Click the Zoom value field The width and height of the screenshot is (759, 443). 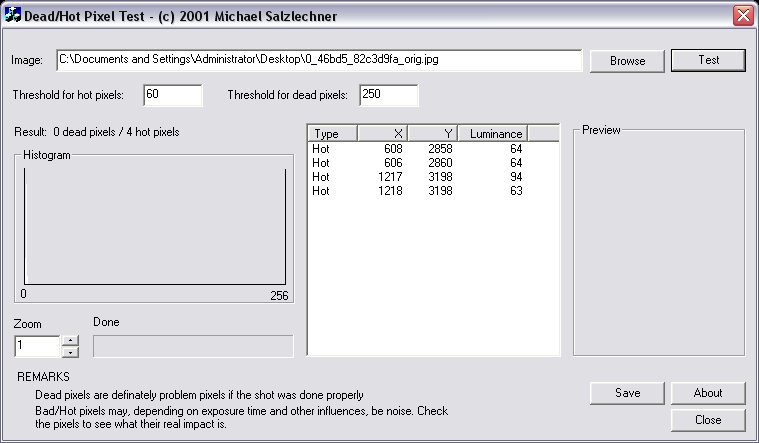click(37, 346)
